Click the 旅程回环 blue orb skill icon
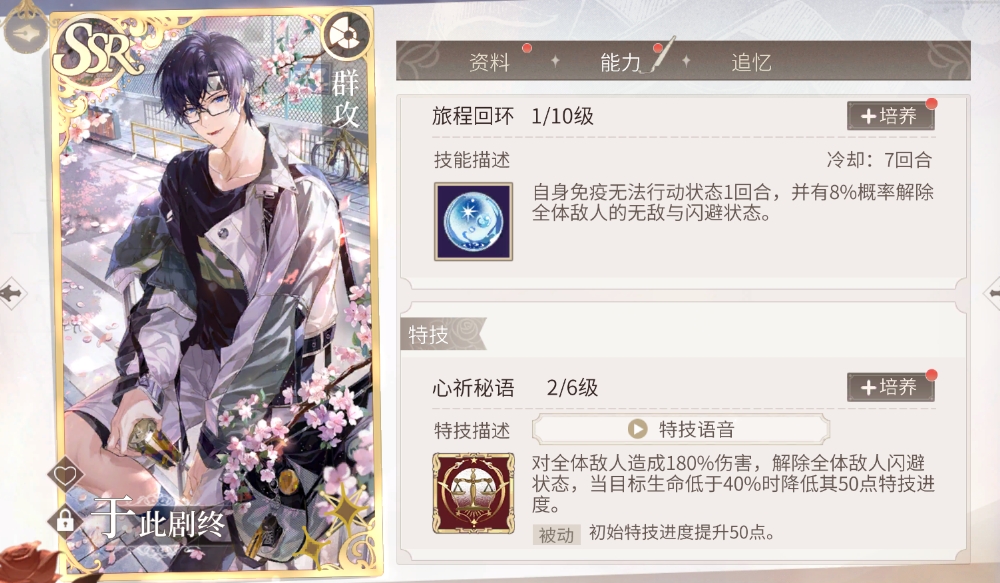Image resolution: width=1000 pixels, height=583 pixels. pyautogui.click(x=473, y=221)
